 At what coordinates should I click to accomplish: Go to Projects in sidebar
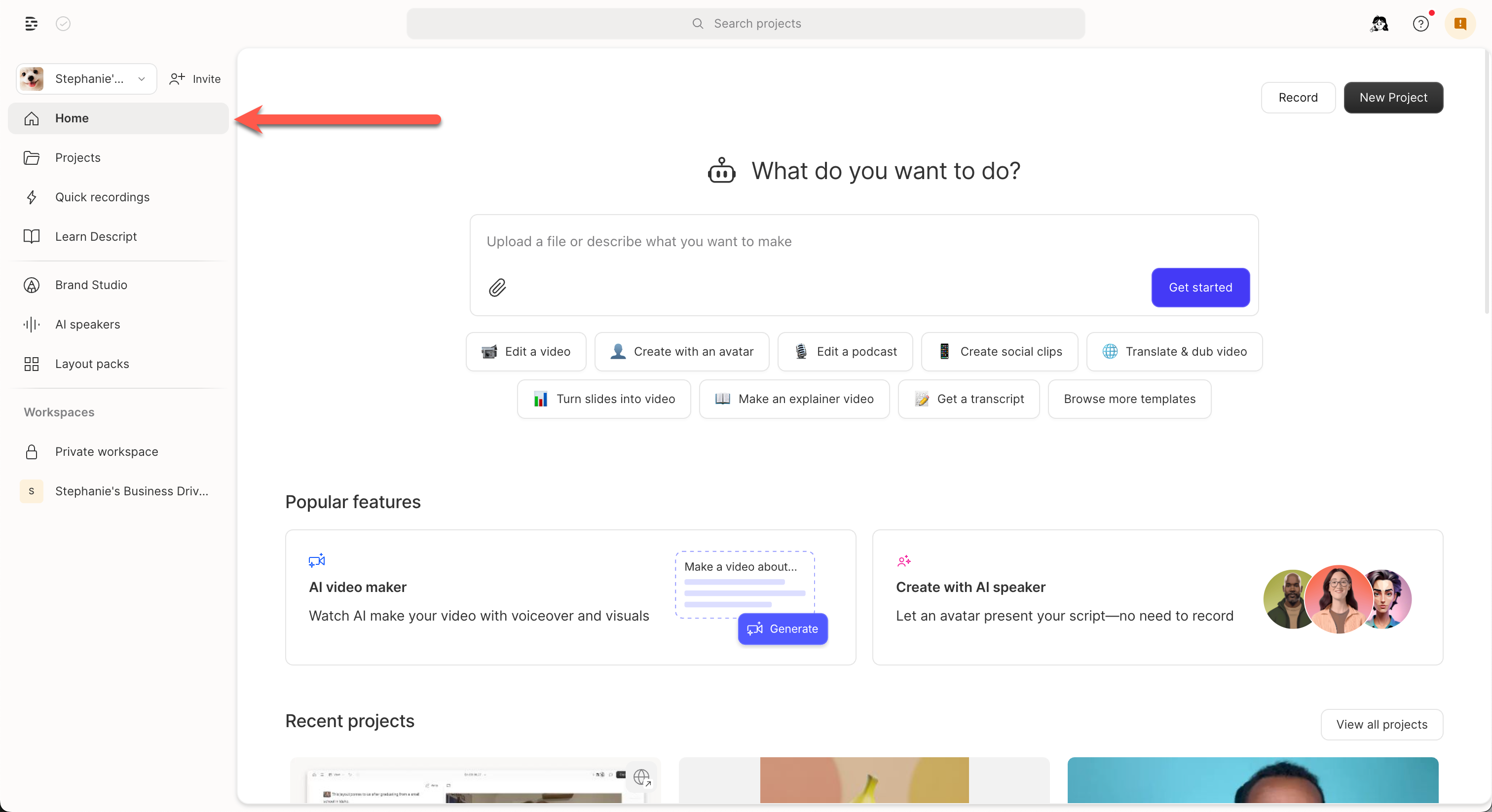coord(77,157)
